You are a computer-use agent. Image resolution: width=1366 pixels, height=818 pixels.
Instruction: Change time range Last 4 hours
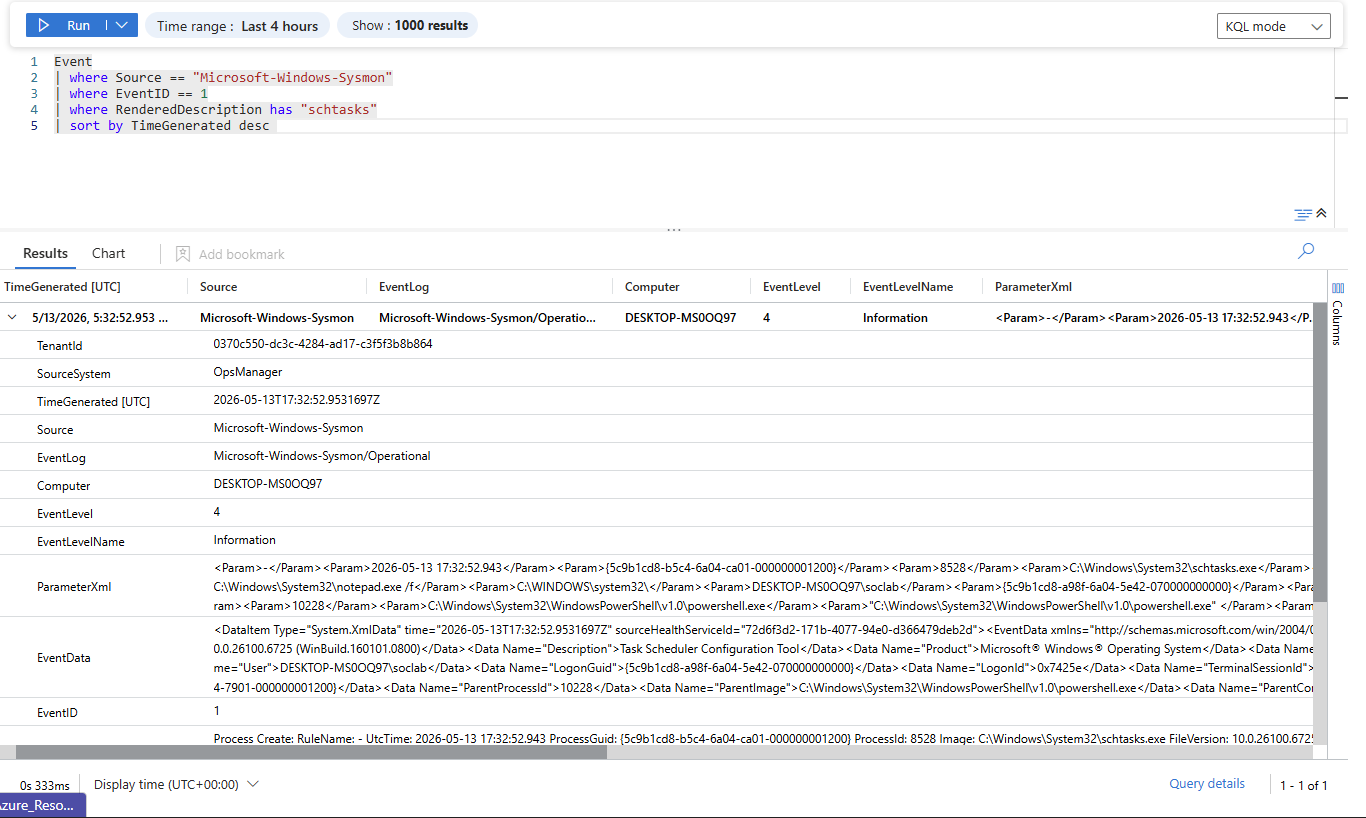(237, 26)
